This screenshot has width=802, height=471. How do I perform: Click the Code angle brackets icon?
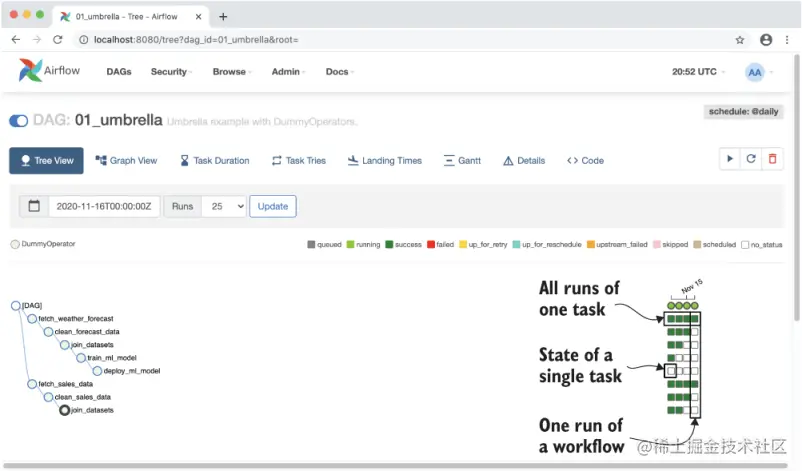pyautogui.click(x=572, y=161)
